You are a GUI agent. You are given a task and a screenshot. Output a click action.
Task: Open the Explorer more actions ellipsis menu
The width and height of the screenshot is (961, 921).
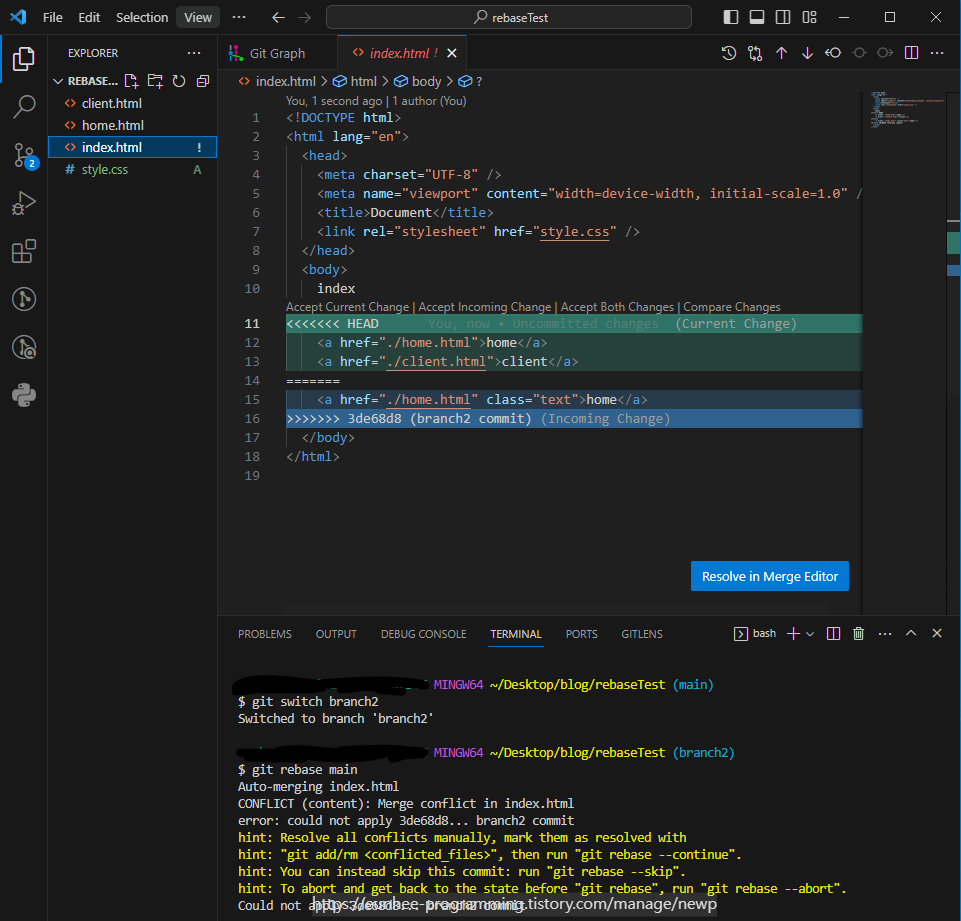tap(194, 53)
